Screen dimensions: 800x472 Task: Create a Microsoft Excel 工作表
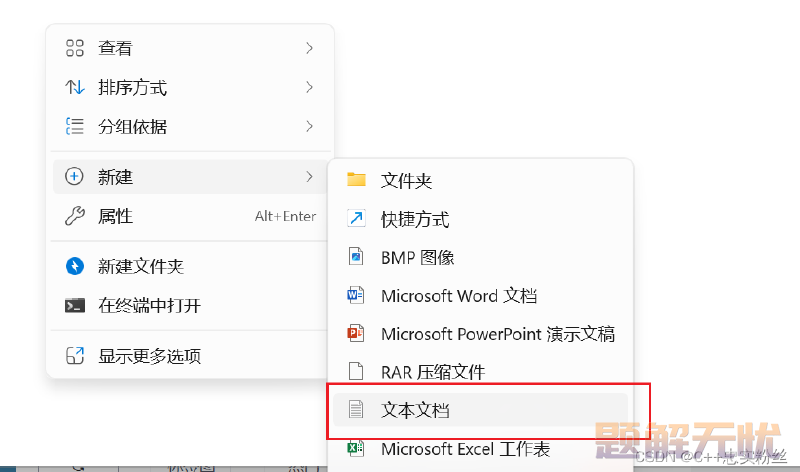click(481, 449)
